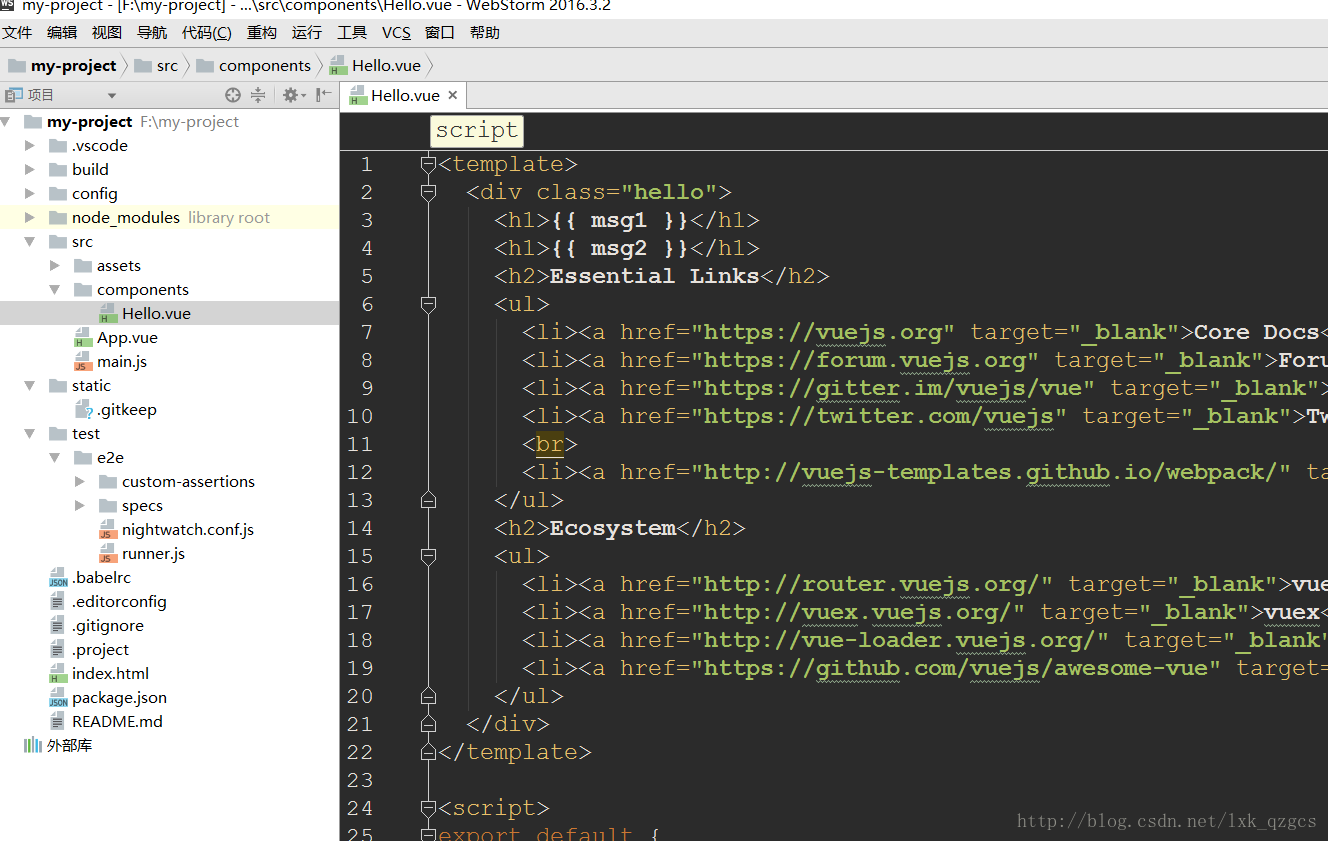
Task: Select App.vue file icon in tree
Action: click(83, 338)
